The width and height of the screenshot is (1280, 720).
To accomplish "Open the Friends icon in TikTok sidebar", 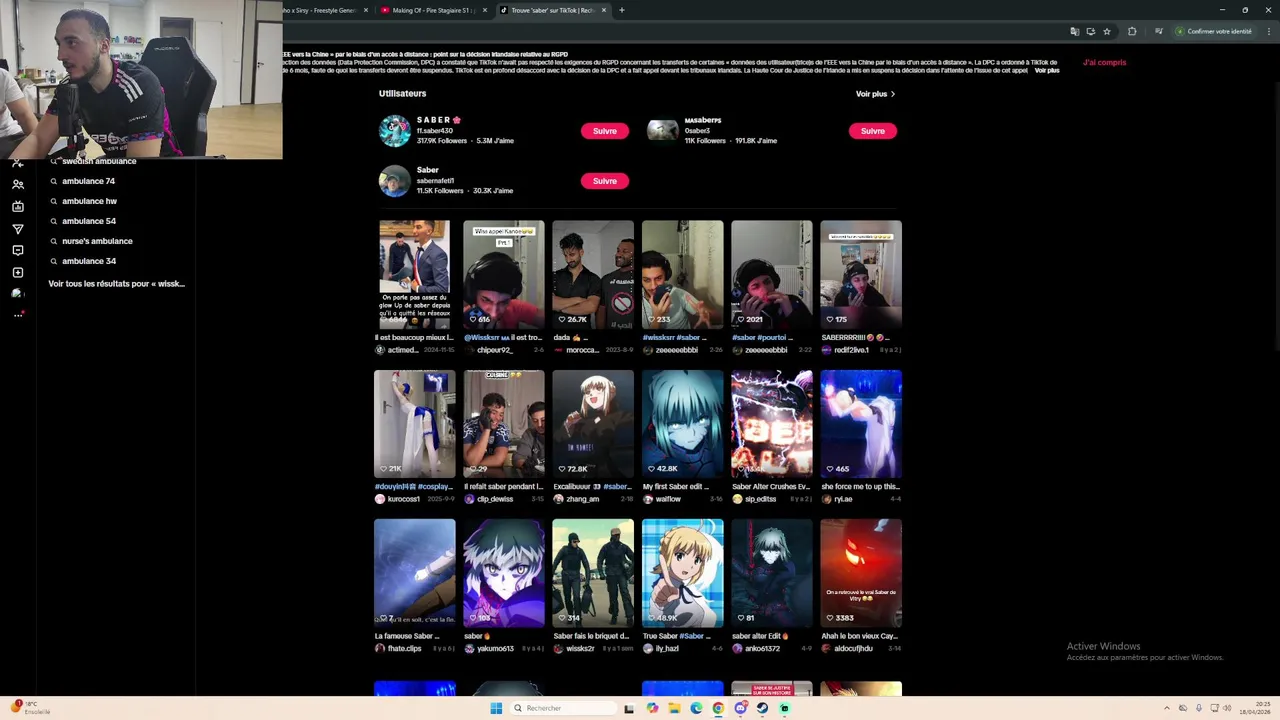I will coord(18,185).
